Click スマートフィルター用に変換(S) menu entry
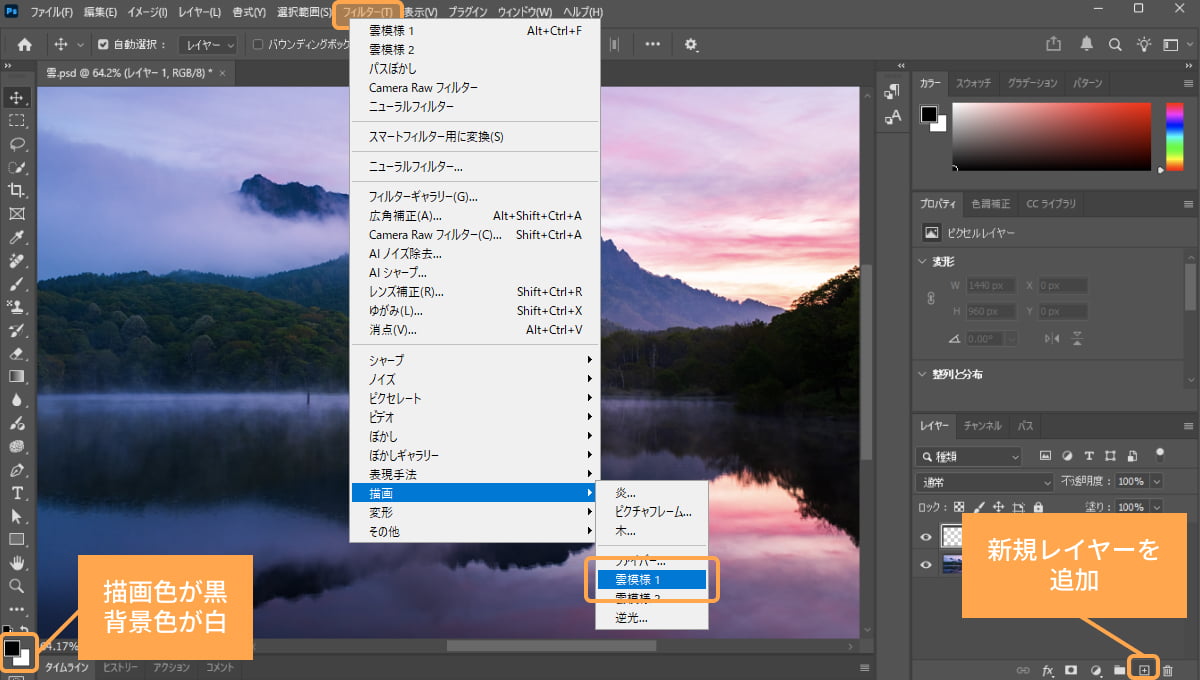Screen dimensions: 1200x680 tap(435, 137)
